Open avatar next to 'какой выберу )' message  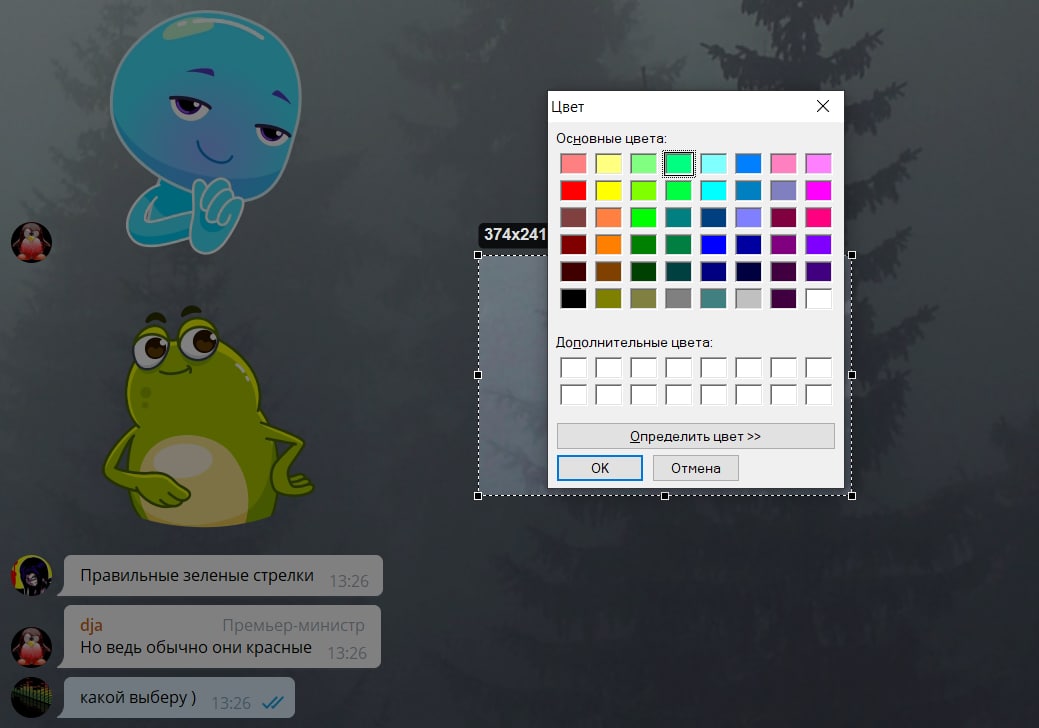click(x=31, y=697)
